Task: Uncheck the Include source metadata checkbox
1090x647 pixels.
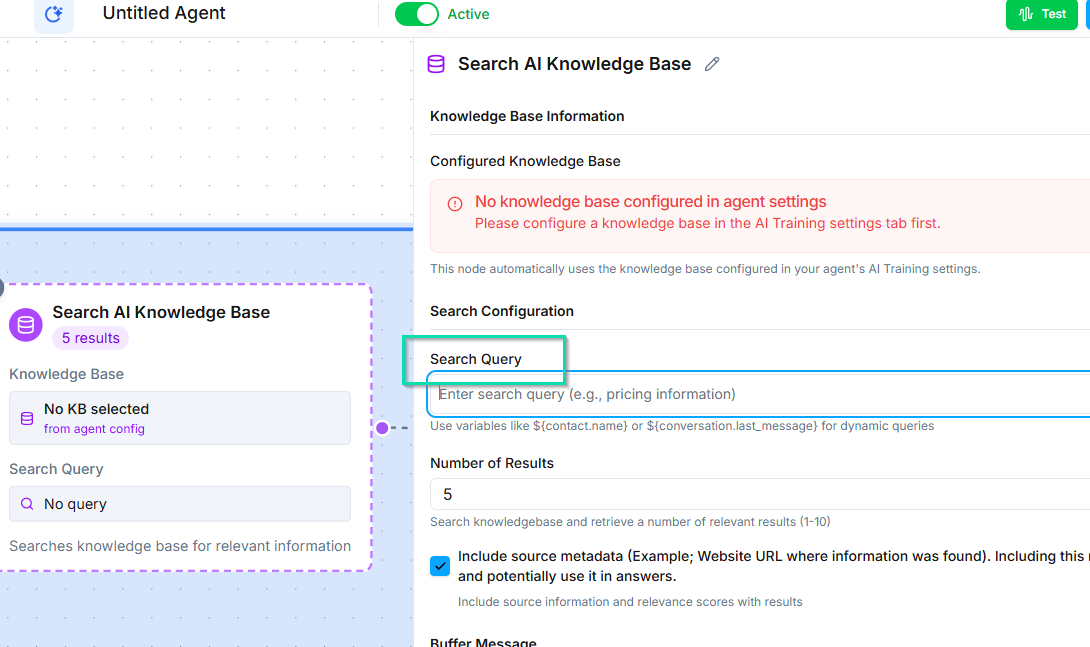Action: point(440,566)
